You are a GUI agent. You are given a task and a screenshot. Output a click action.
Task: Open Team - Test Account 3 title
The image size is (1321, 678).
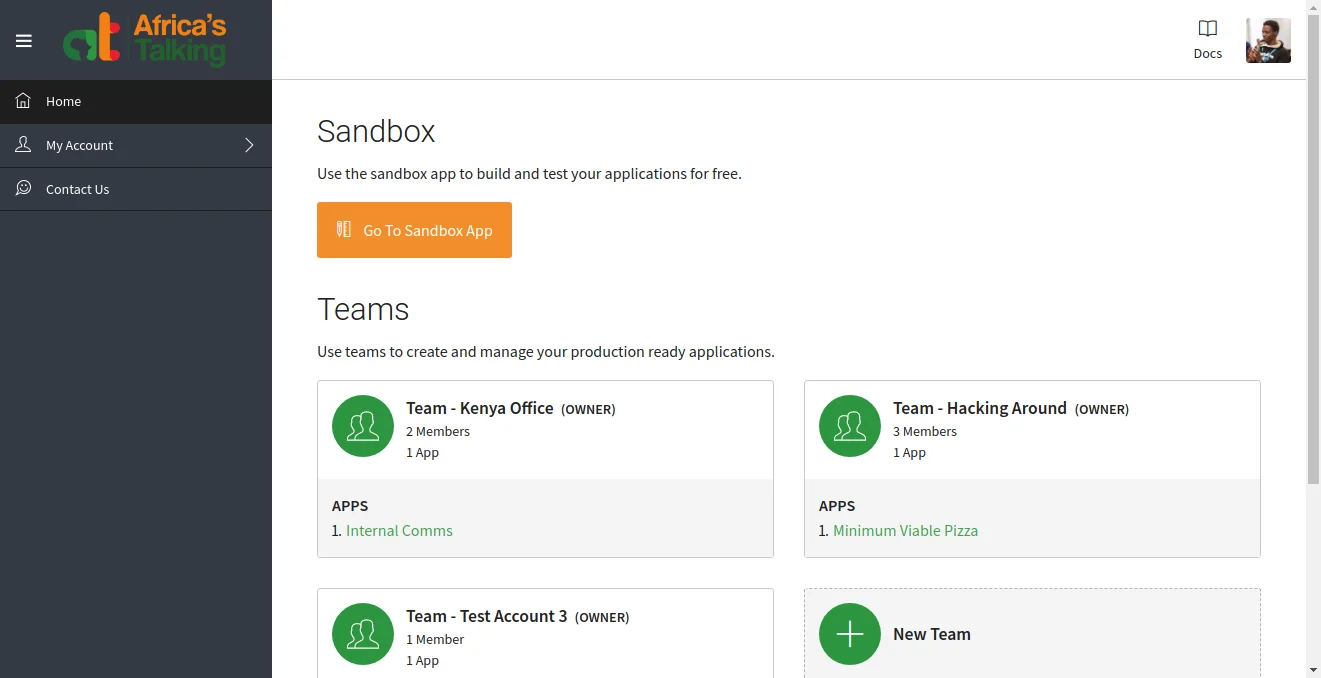(487, 616)
